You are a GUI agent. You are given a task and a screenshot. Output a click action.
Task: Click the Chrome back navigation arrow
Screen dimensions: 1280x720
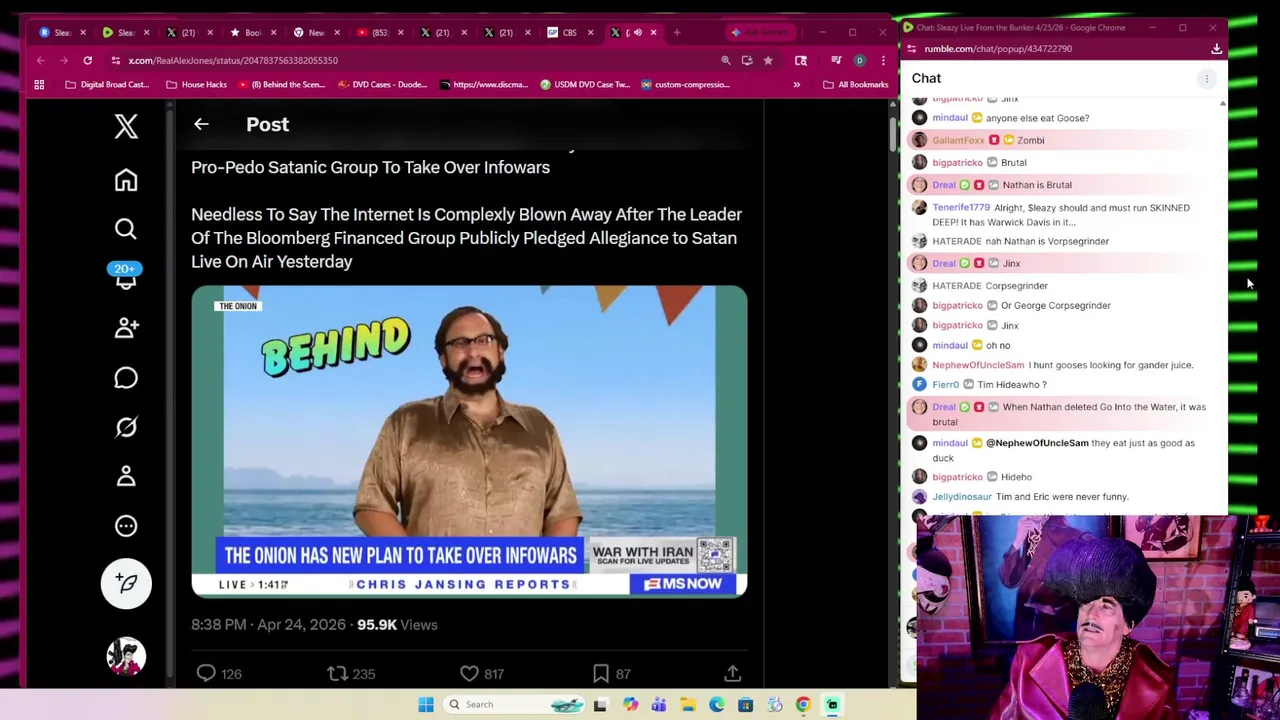[41, 60]
